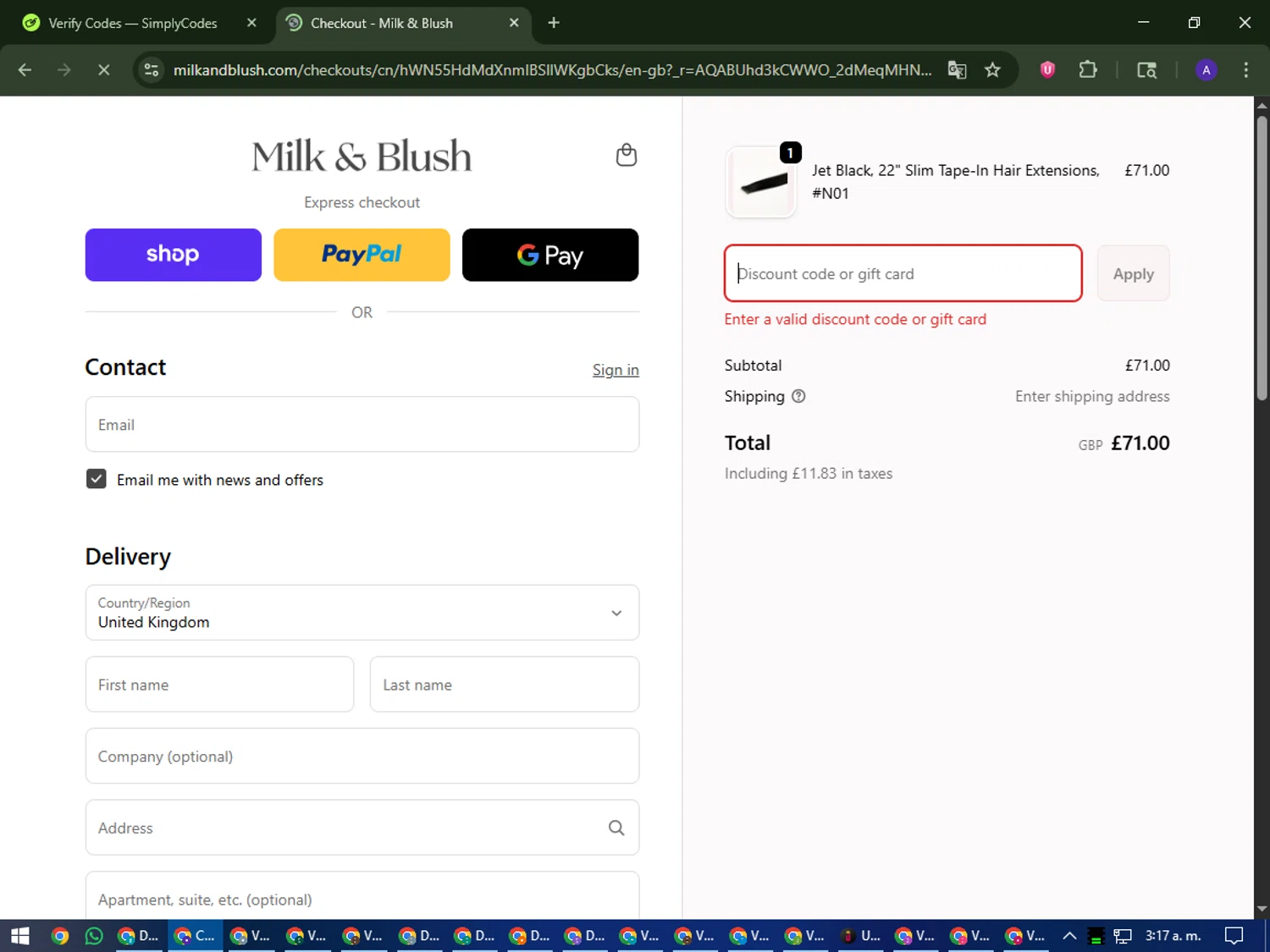This screenshot has height=952, width=1270.
Task: Click the Apply discount button
Action: 1133,273
